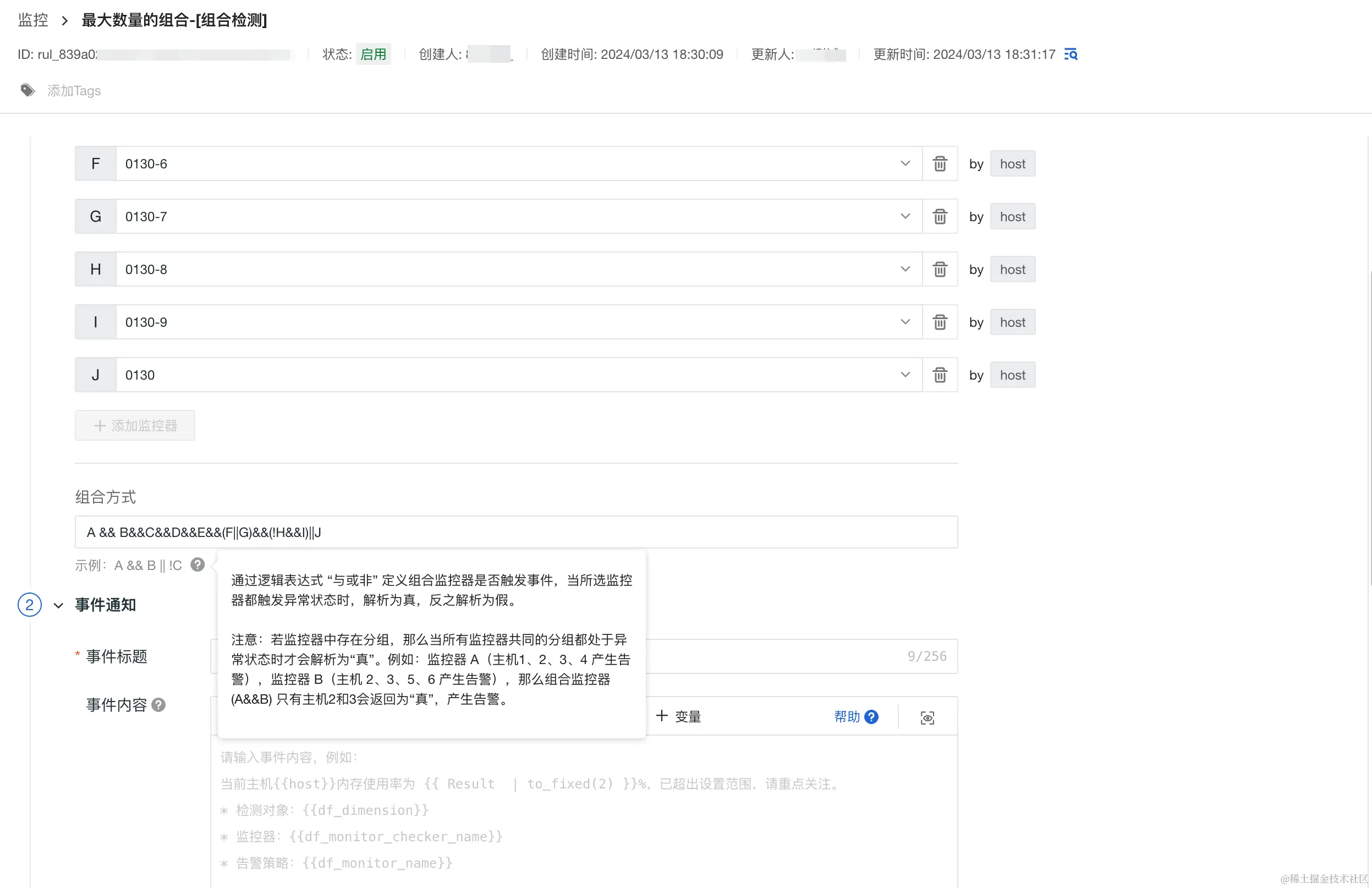This screenshot has height=888, width=1372.
Task: Click 添加Tags field to add tags
Action: tap(74, 91)
